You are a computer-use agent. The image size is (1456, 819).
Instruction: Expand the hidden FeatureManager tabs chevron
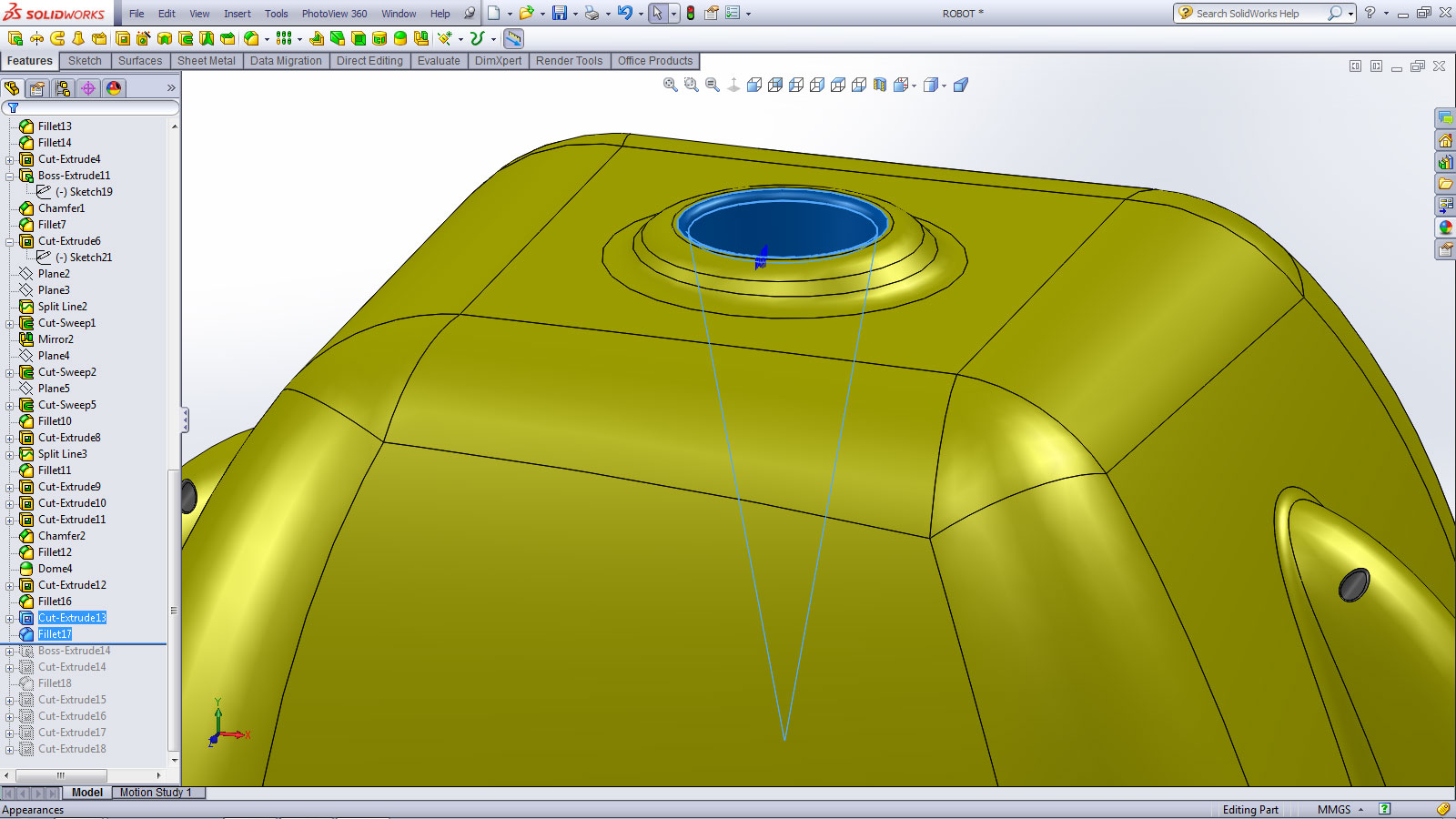click(171, 88)
